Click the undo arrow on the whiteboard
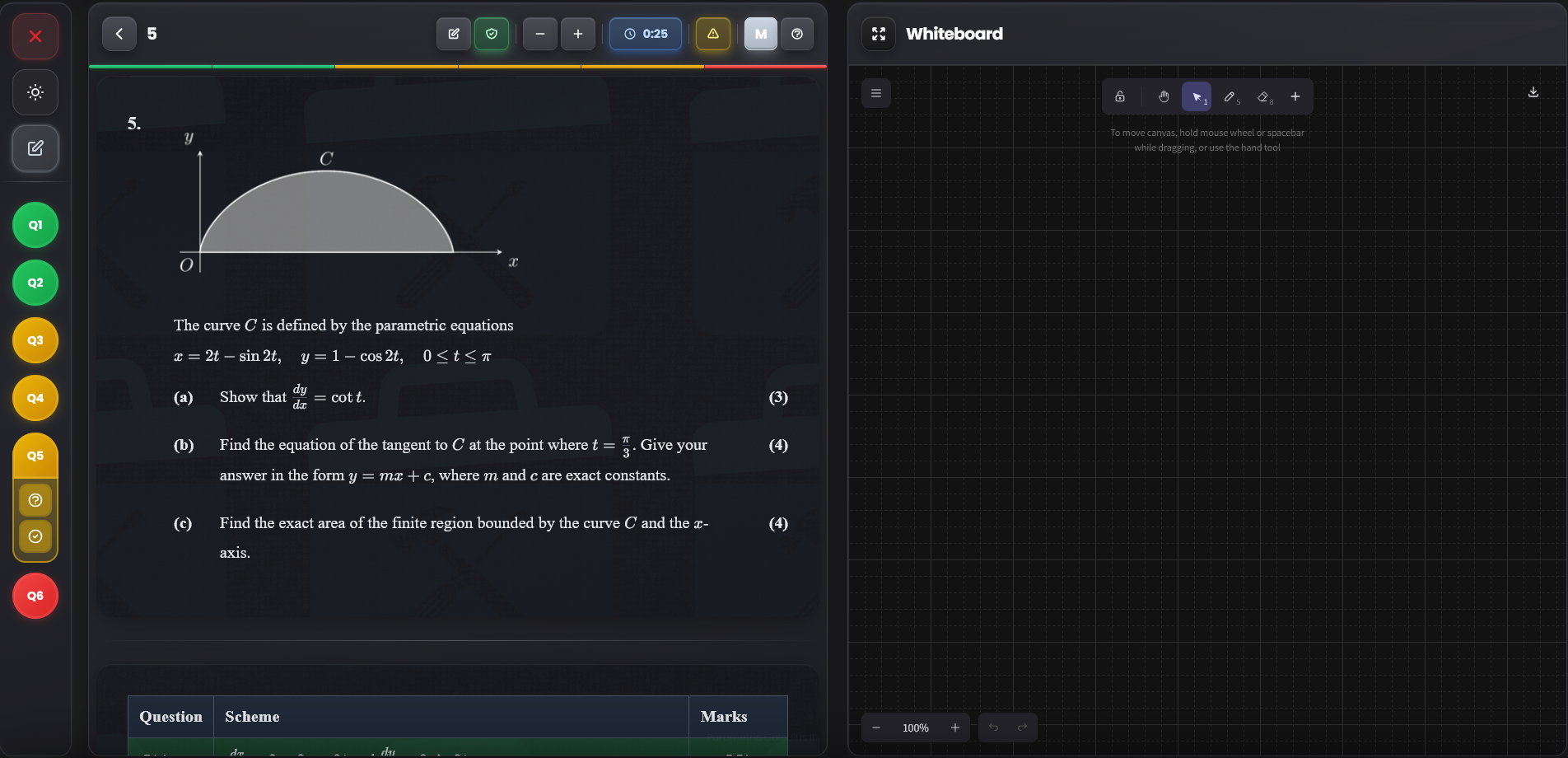The image size is (1568, 758). pos(992,728)
